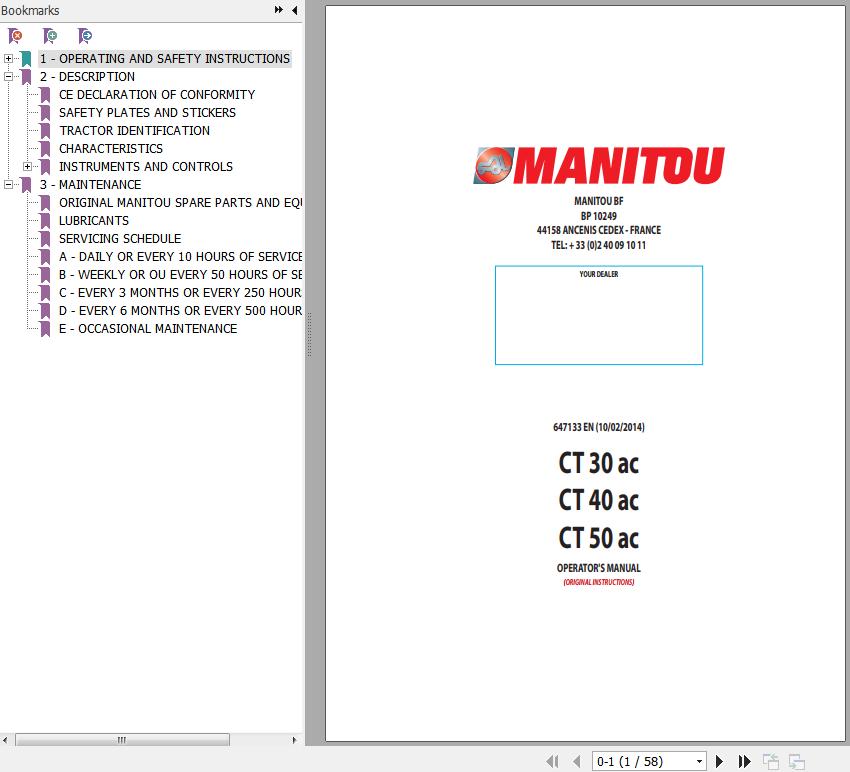
Task: Open TRACTOR IDENTIFICATION bookmark
Action: (x=134, y=130)
